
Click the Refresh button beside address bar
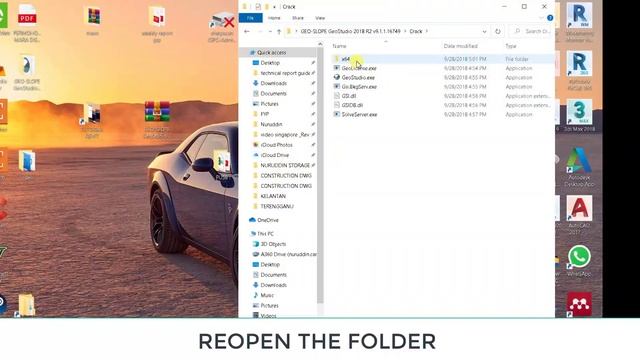[x=498, y=31]
